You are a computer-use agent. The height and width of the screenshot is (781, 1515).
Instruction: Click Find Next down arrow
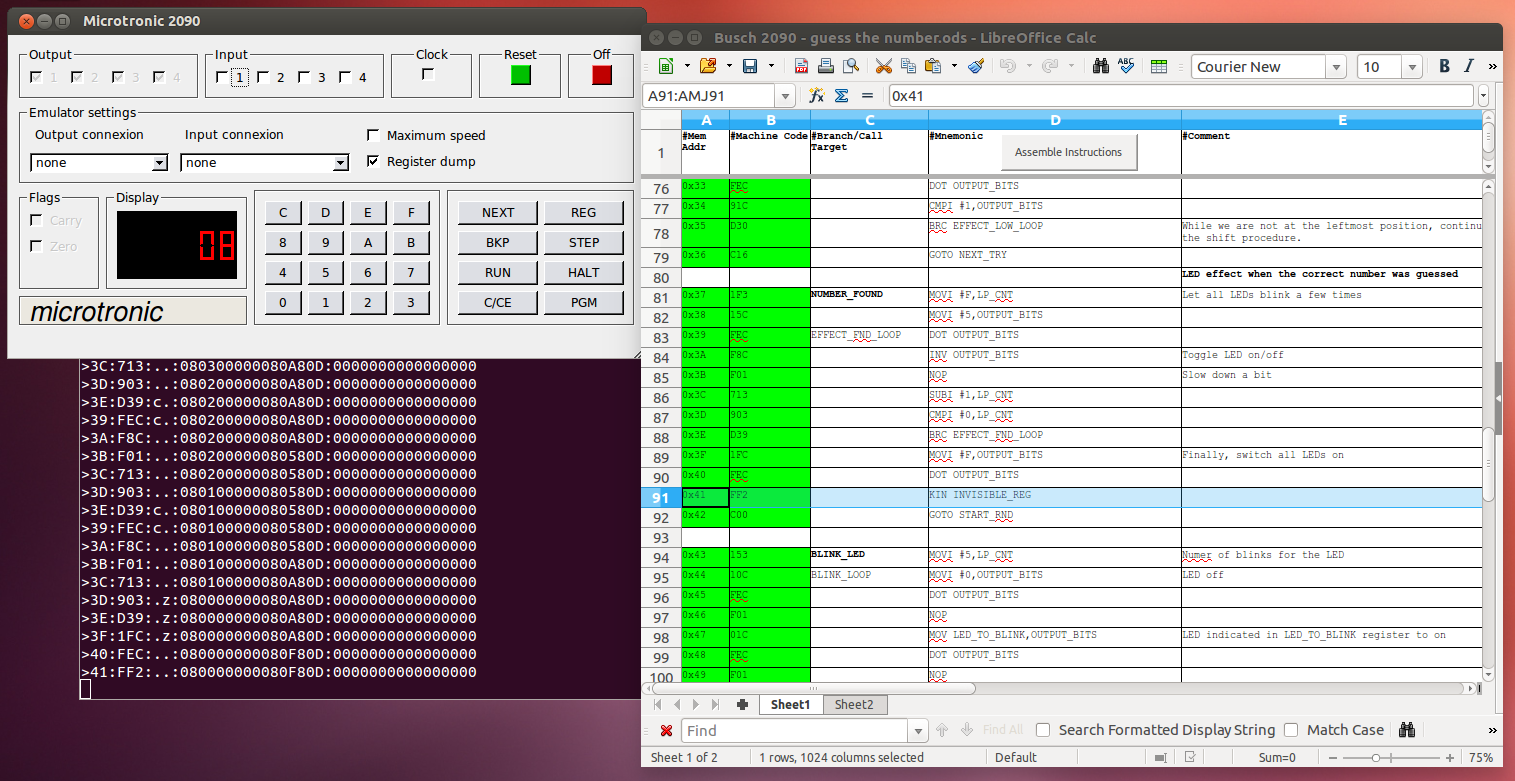point(966,730)
